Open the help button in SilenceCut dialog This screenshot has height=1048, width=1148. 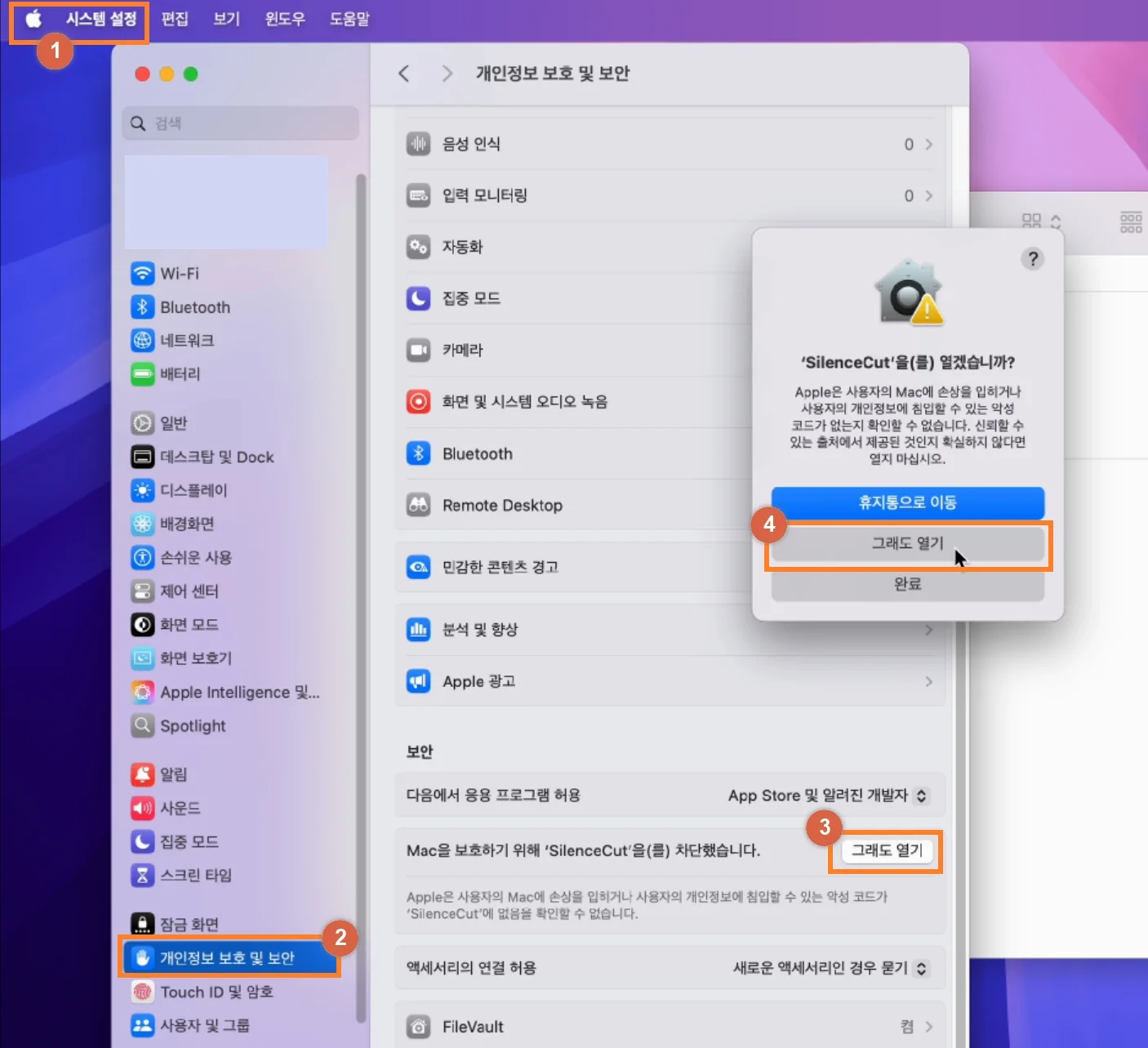[x=1033, y=259]
